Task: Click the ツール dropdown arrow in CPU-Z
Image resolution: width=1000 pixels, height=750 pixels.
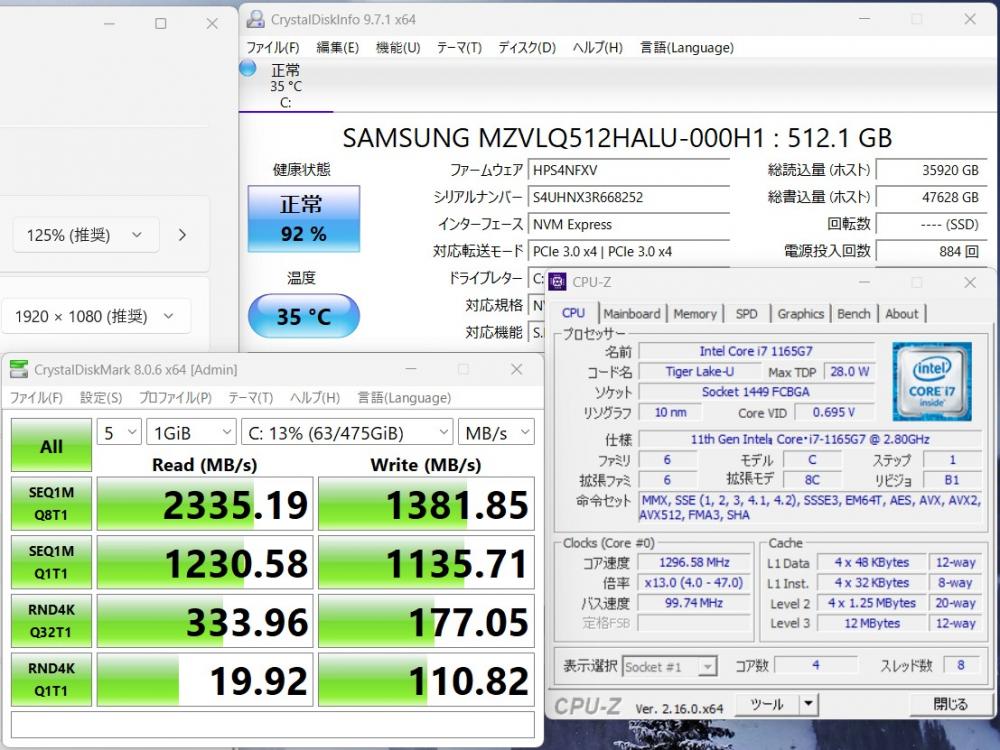Action: pos(808,704)
